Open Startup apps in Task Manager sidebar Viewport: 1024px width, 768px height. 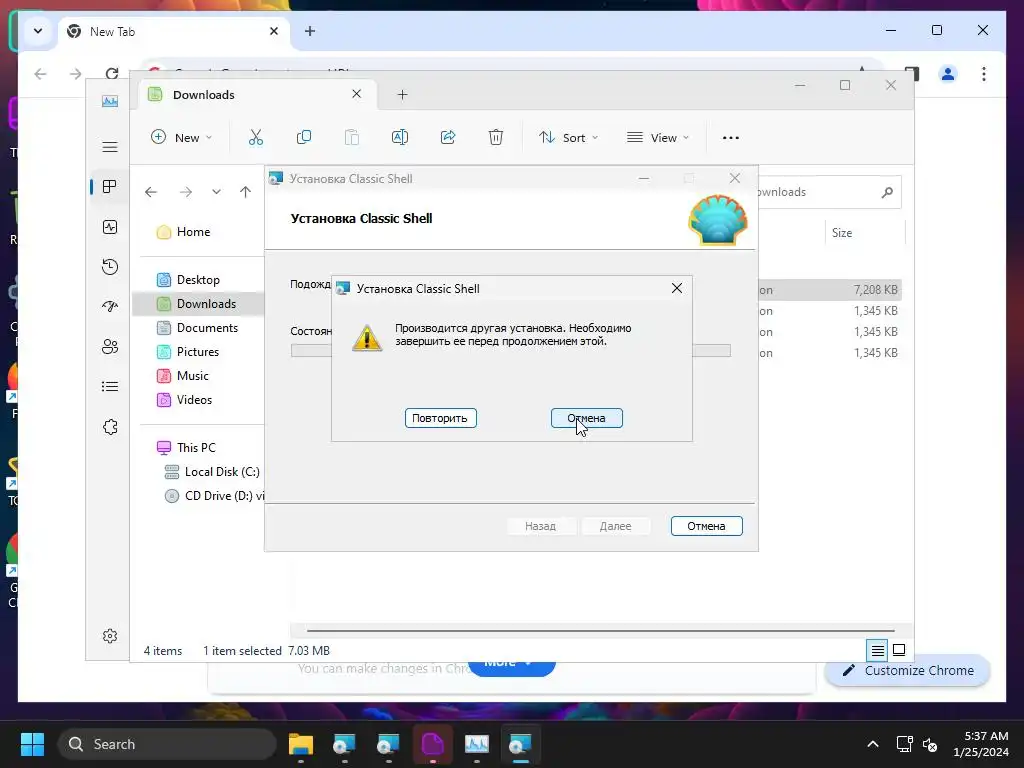[110, 306]
